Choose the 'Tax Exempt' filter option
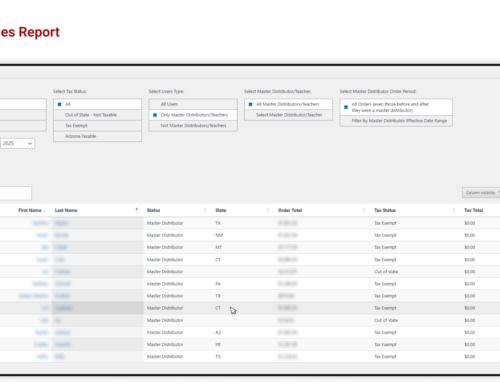The image size is (500, 383). pos(97,126)
